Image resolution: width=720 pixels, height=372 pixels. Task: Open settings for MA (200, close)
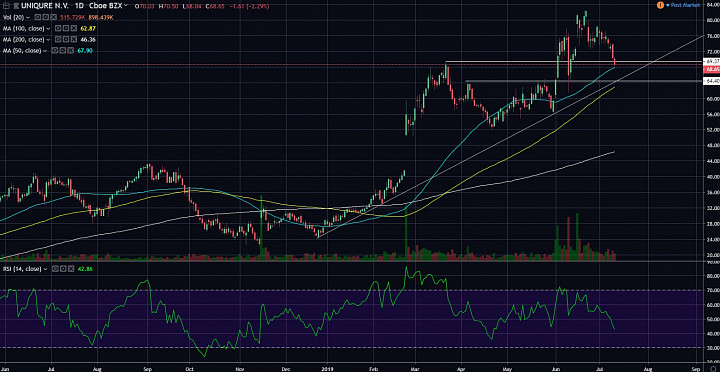coord(66,39)
